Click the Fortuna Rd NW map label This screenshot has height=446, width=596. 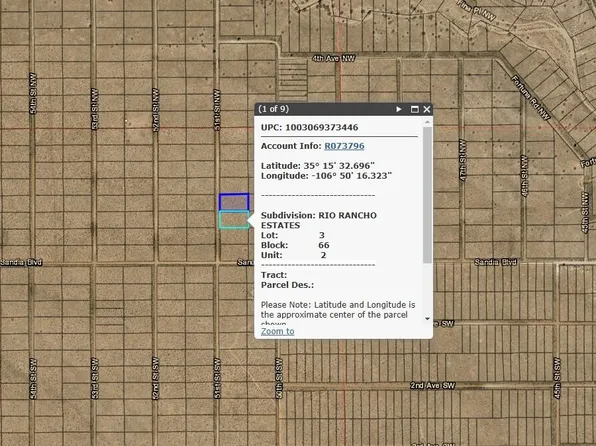point(531,98)
